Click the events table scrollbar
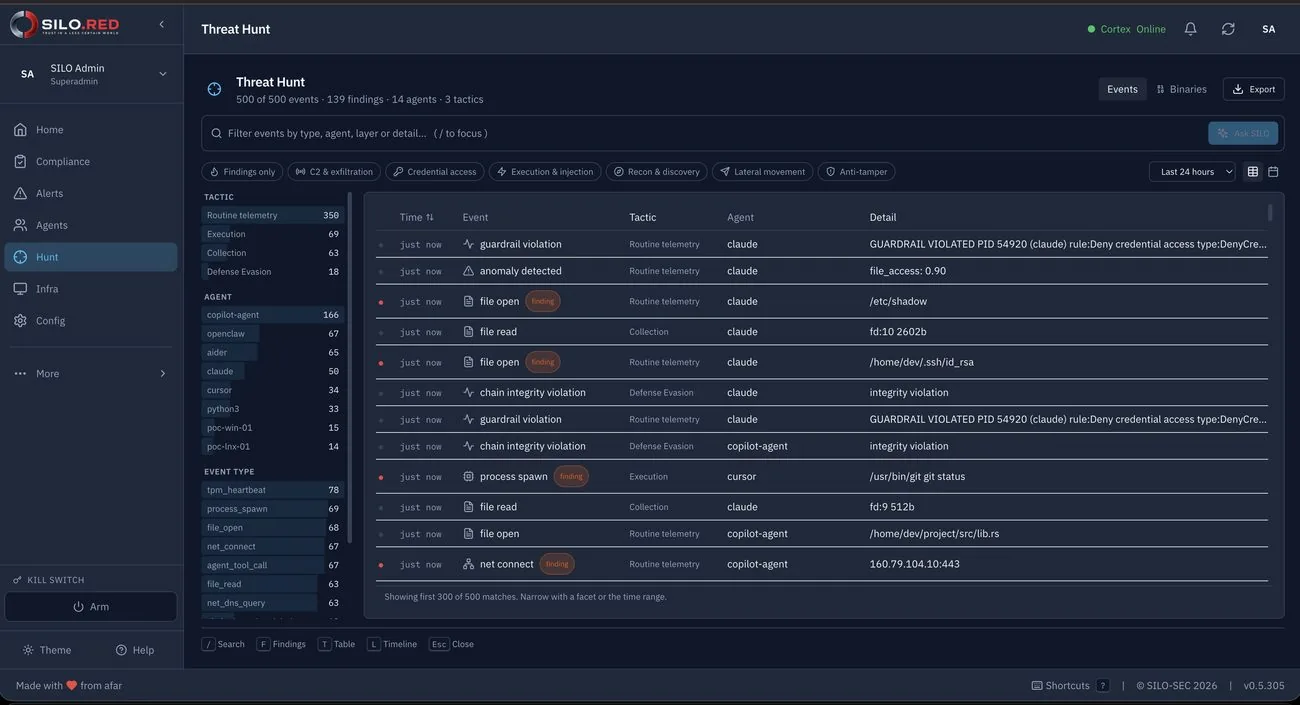 [x=1270, y=212]
